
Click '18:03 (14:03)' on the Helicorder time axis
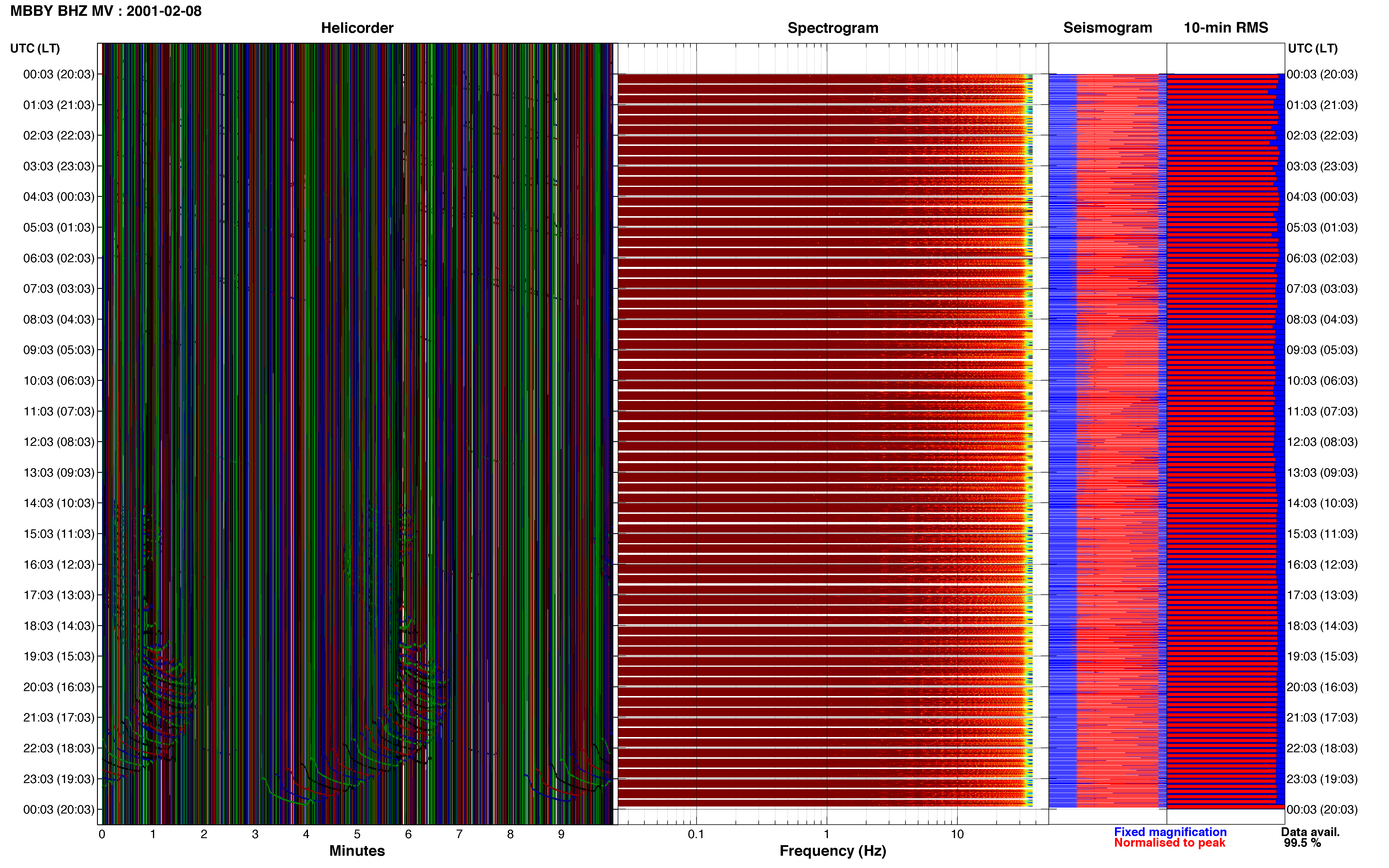(x=59, y=626)
